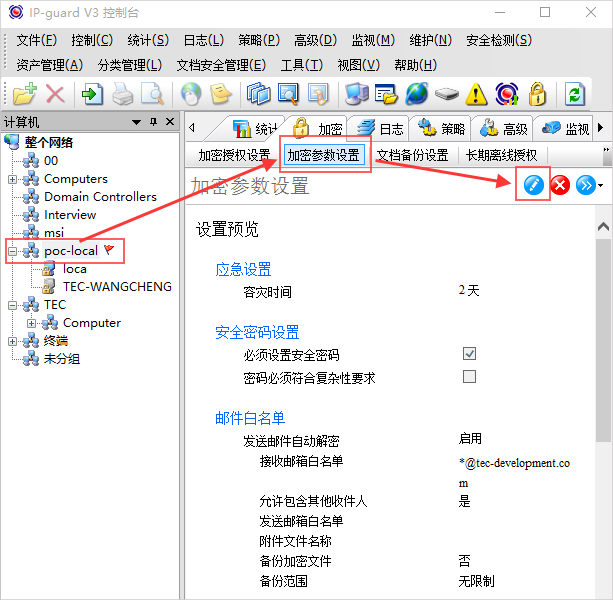Collapse the poc-local tree node
Viewport: 613px width, 600px height.
point(12,251)
